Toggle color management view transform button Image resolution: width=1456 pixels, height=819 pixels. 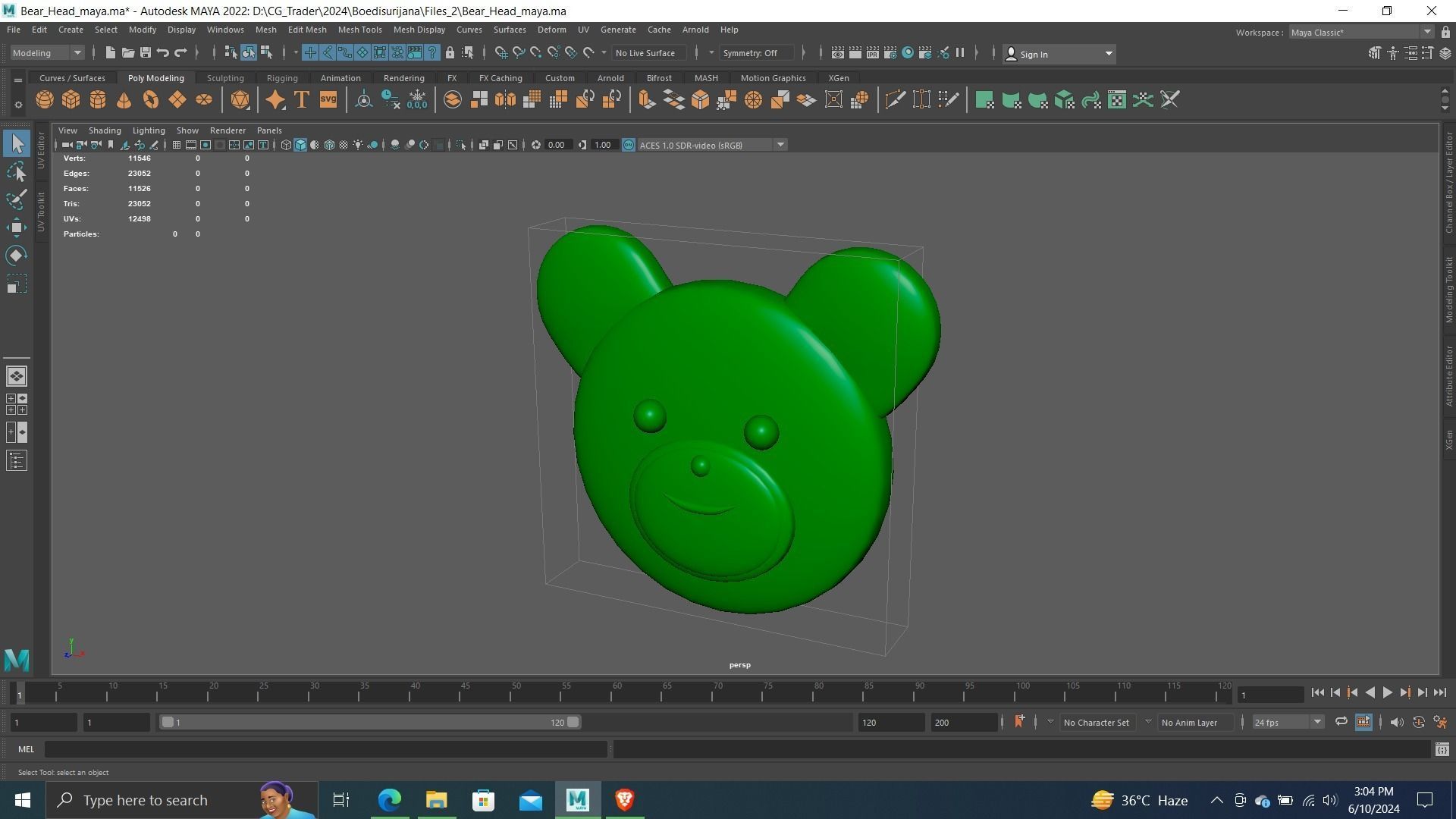(x=629, y=145)
